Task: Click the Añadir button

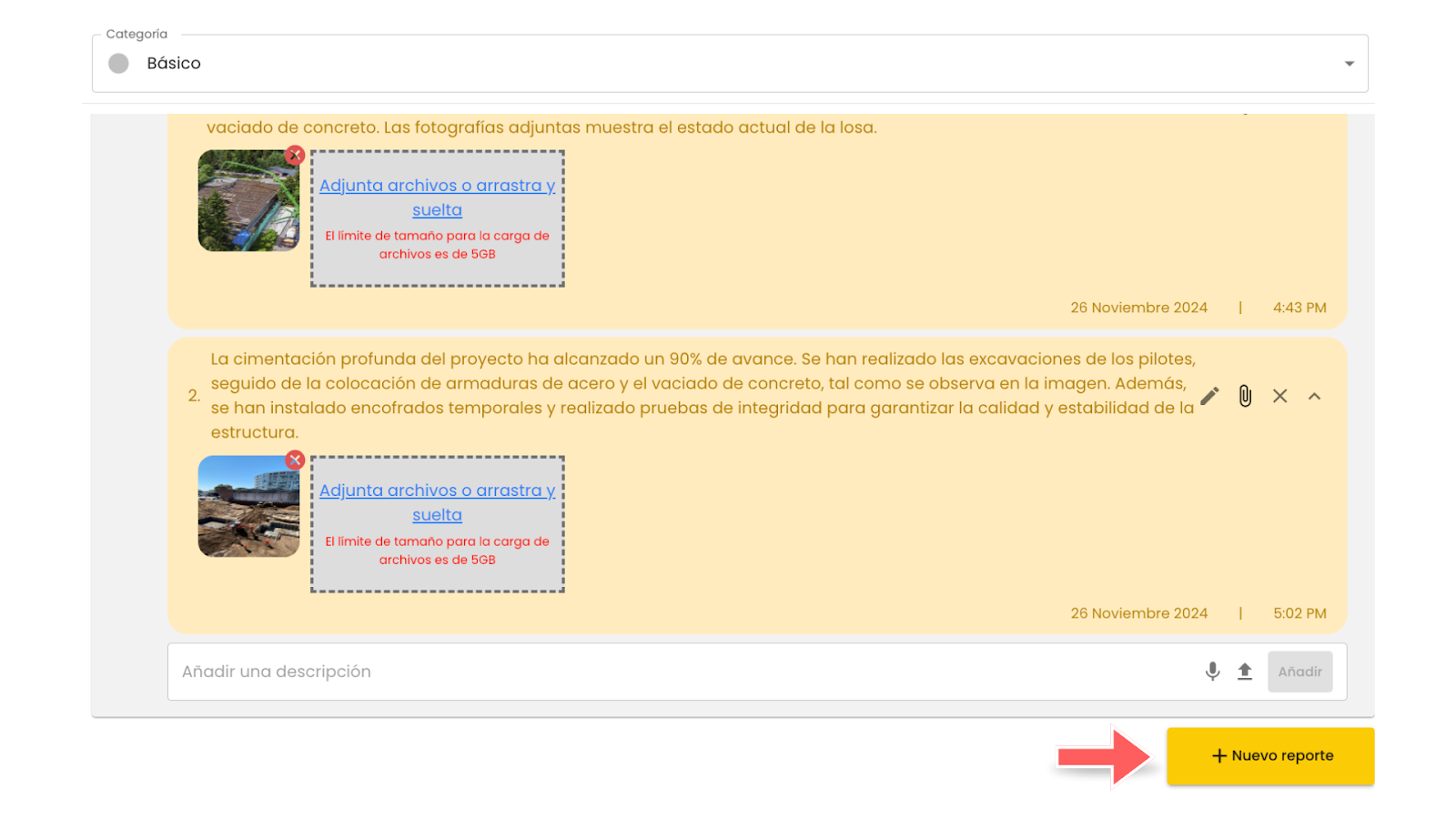Action: tap(1299, 672)
